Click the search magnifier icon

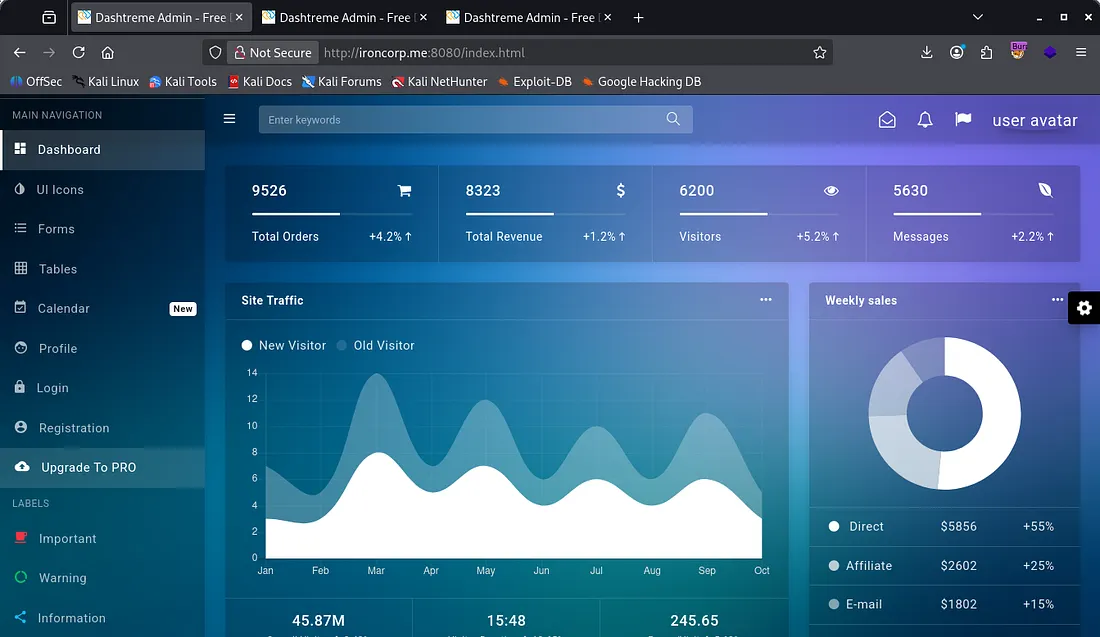pyautogui.click(x=674, y=120)
